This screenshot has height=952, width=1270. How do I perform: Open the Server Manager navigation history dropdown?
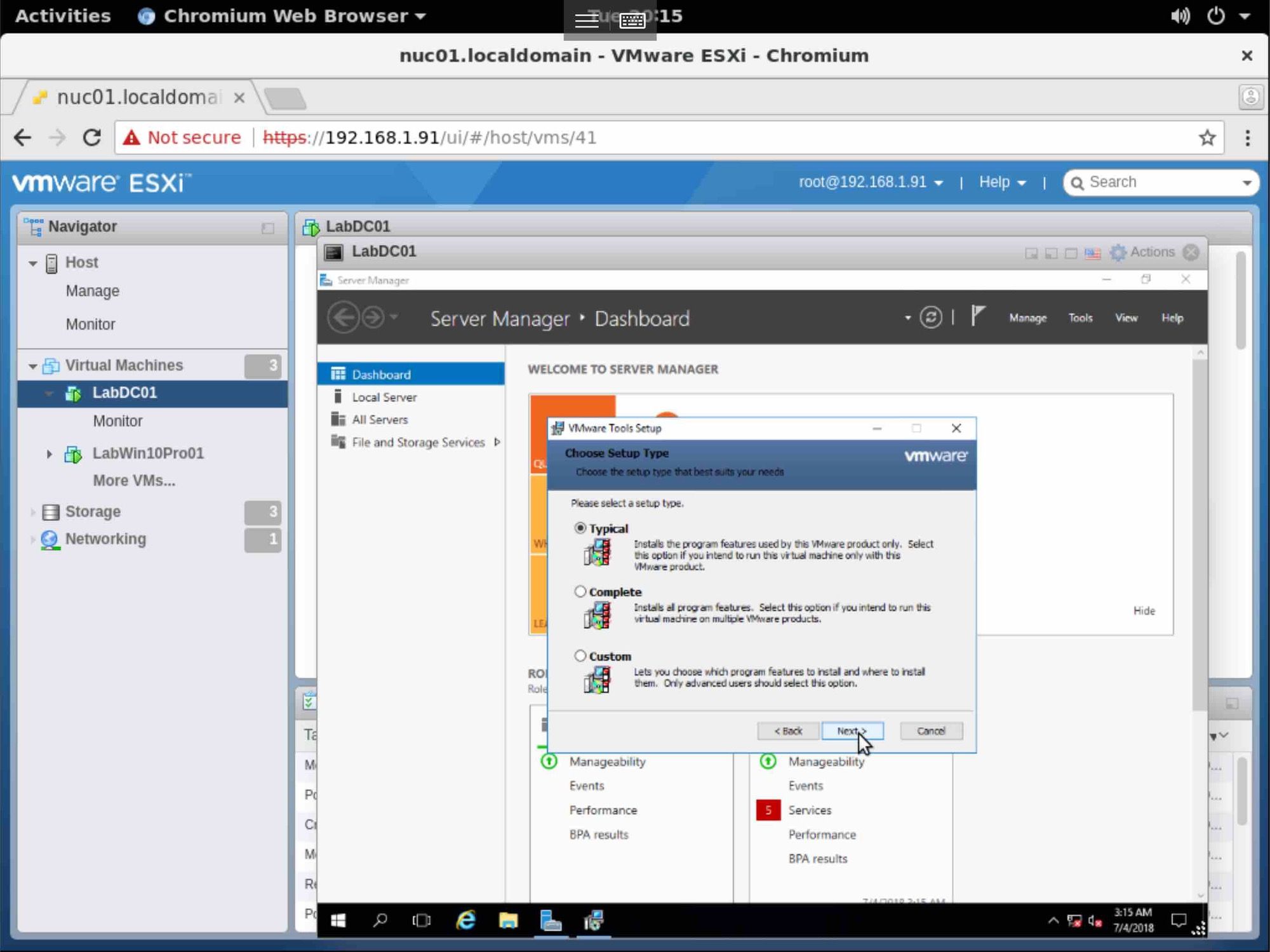[394, 316]
